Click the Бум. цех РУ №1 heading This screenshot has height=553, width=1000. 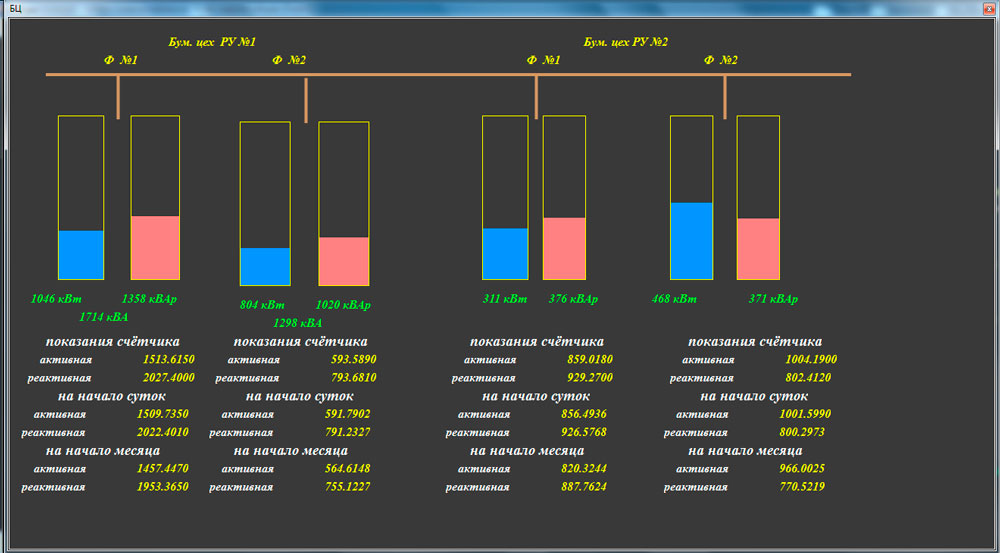point(212,43)
